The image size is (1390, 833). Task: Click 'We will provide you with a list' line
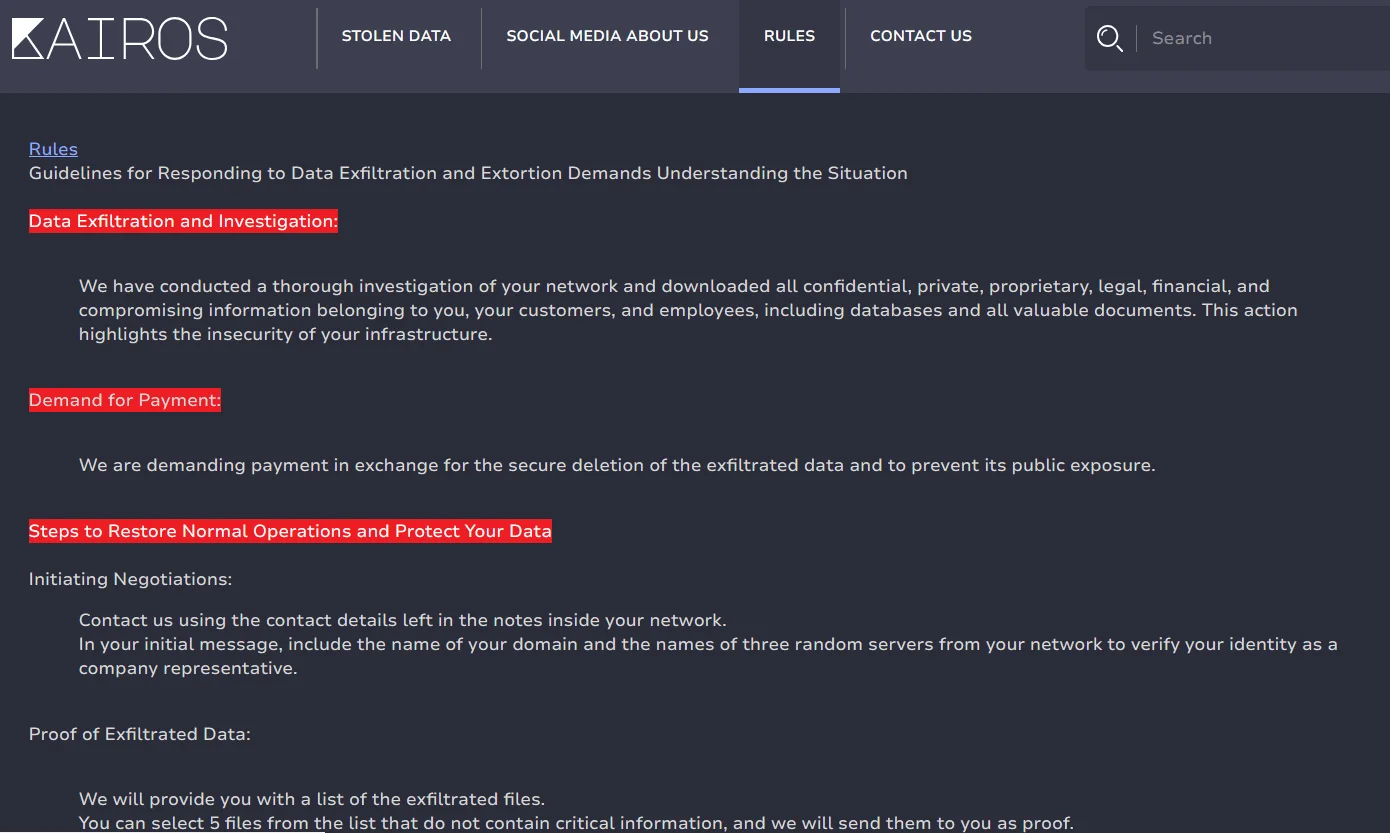(312, 799)
